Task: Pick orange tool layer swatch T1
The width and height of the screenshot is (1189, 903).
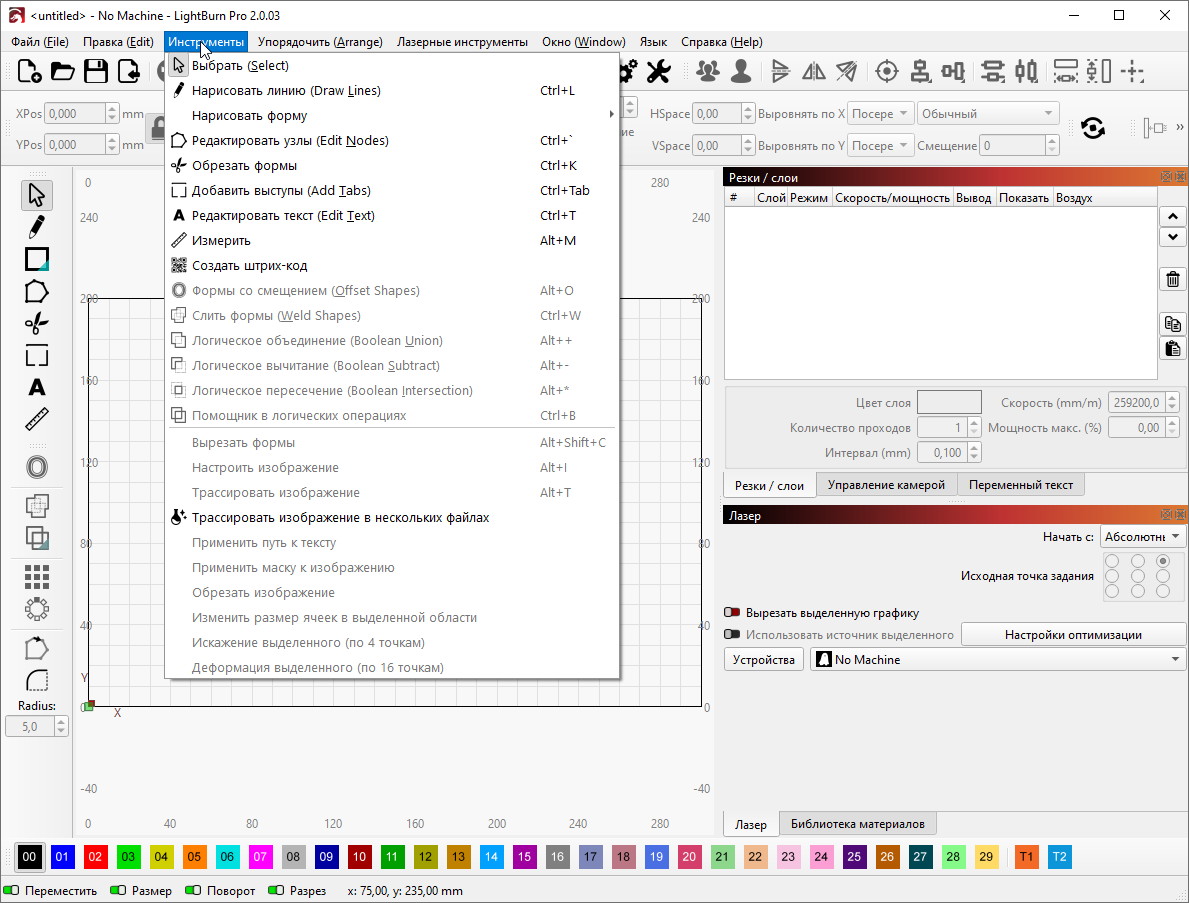Action: (x=1026, y=857)
